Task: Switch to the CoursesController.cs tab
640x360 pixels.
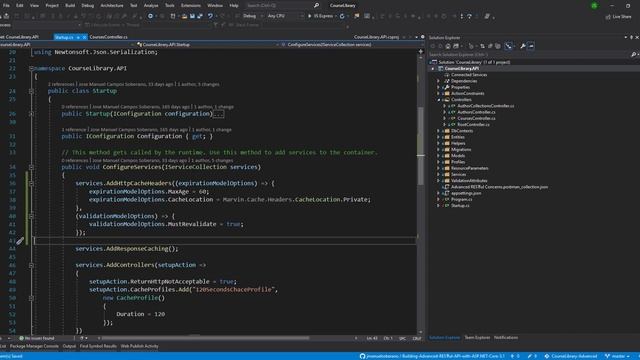Action: [109, 37]
